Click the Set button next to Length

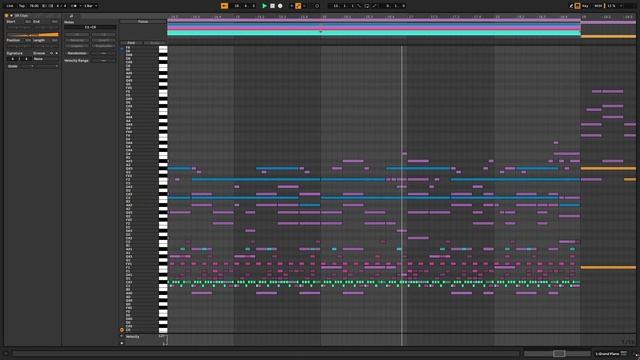(54, 40)
